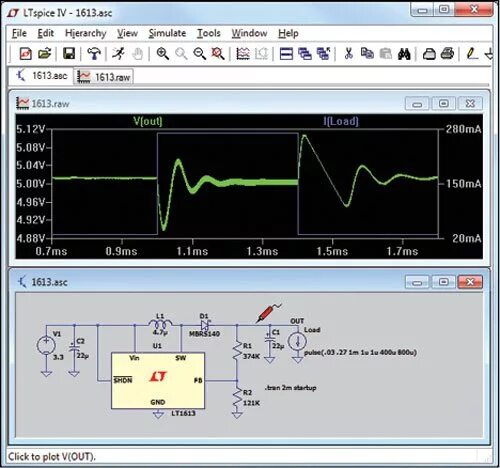The height and width of the screenshot is (468, 500).
Task: Switch to the 1613.raw tab
Action: point(104,77)
